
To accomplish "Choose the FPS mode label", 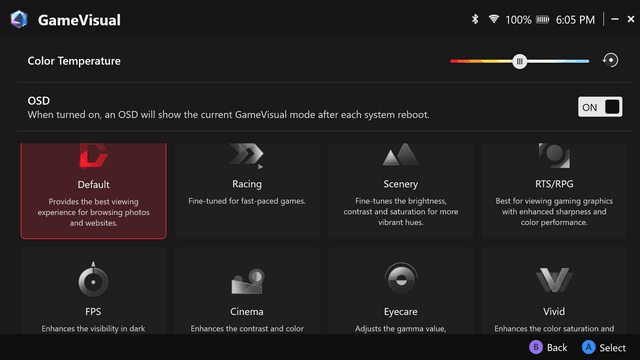I will 93,311.
